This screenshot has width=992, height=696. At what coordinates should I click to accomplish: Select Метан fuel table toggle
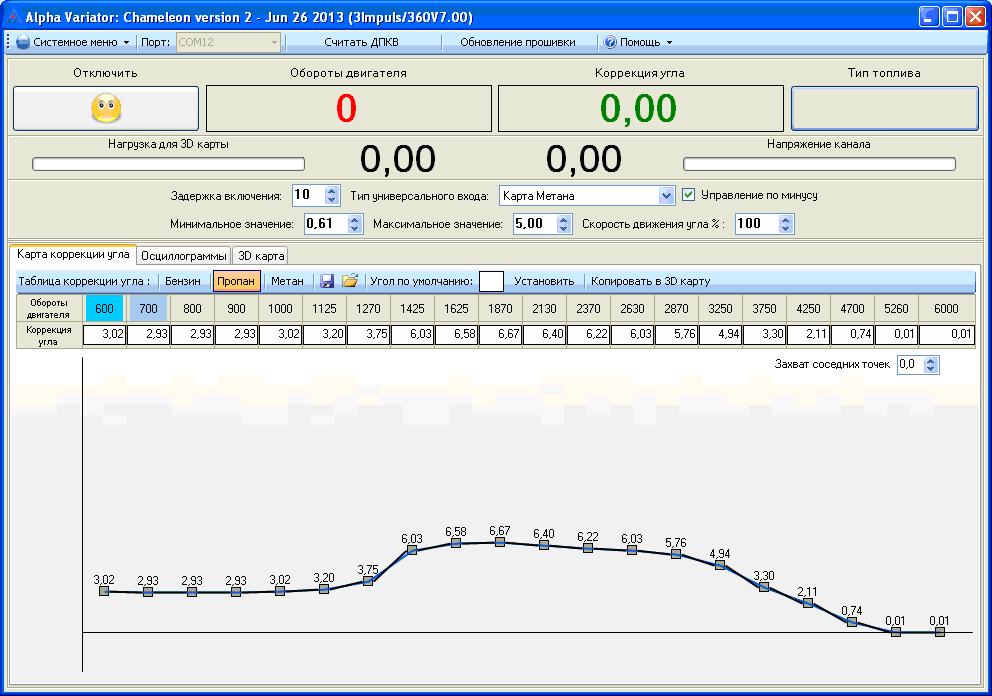287,282
